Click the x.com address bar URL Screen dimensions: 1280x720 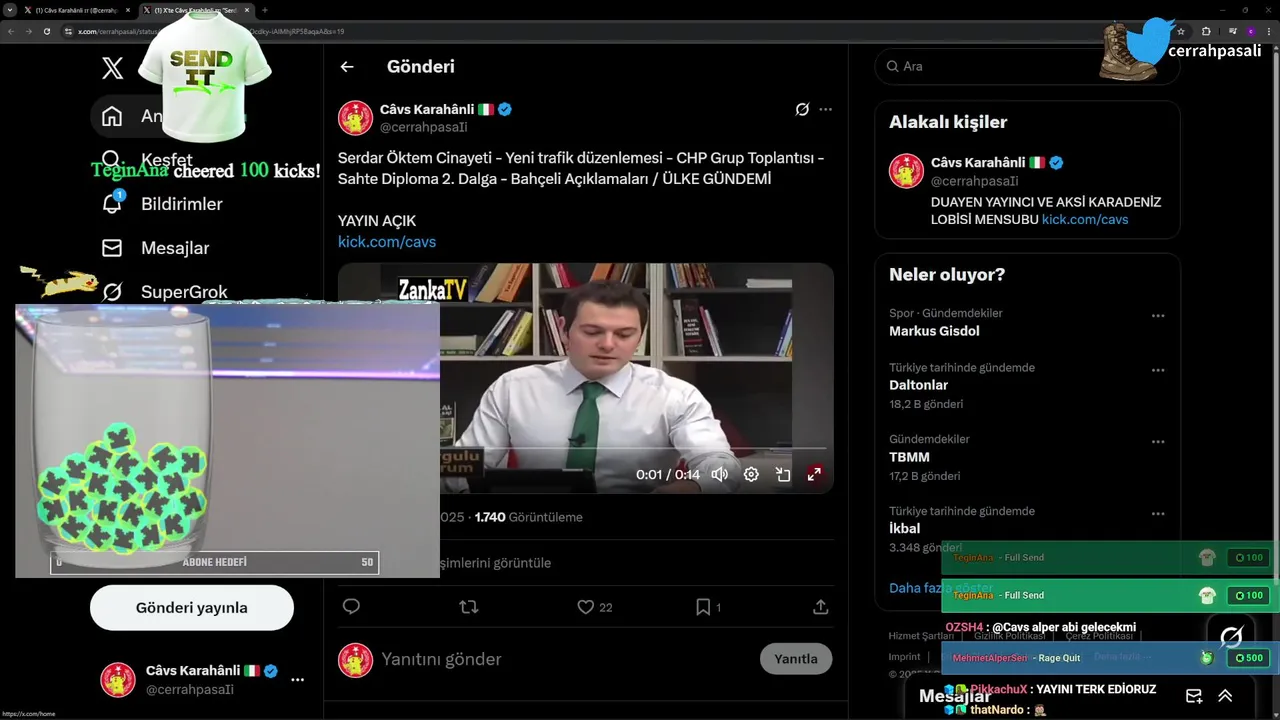210,31
